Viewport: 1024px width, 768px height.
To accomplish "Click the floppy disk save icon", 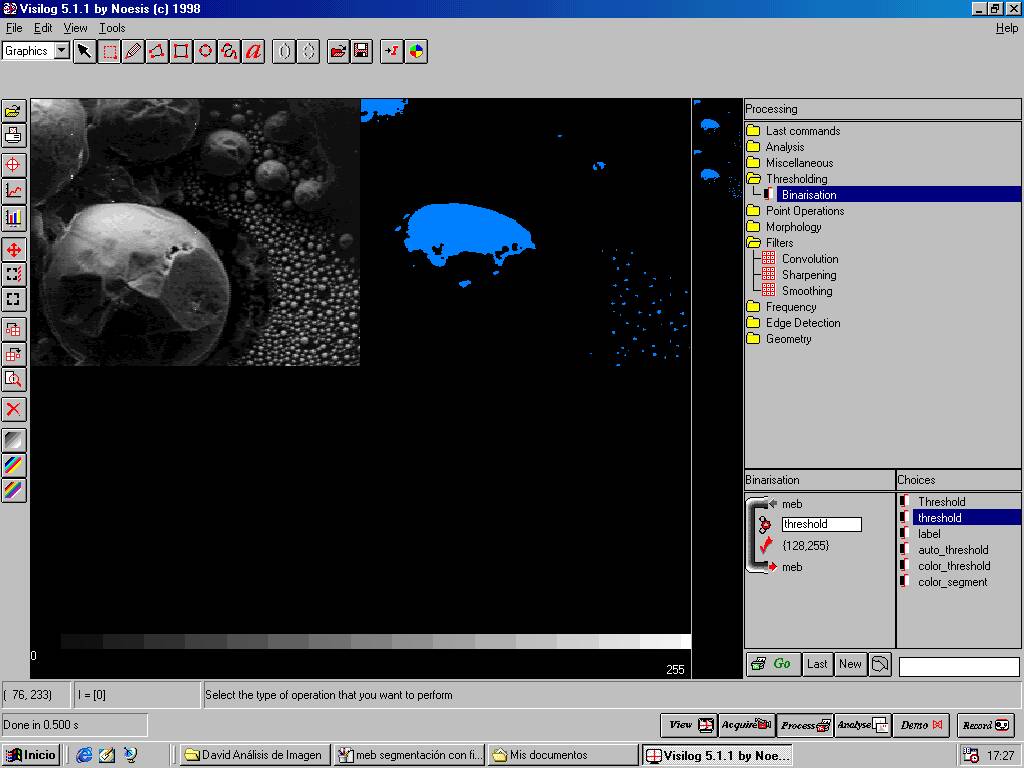I will coord(362,51).
